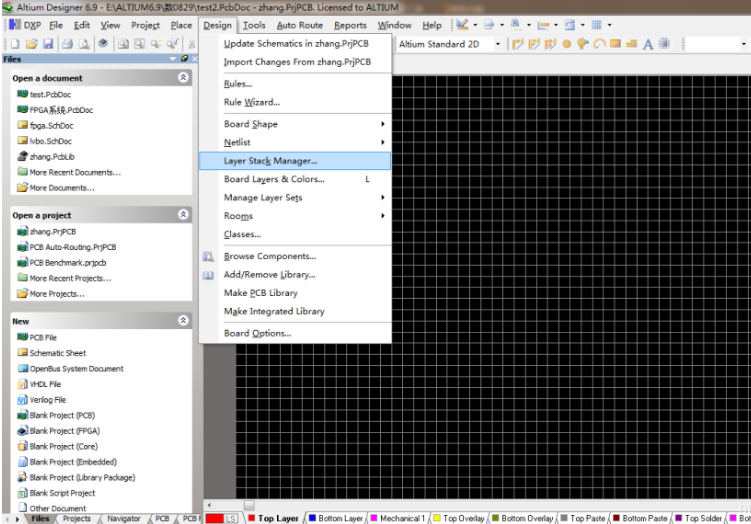Screen dimensions: 751x524
Task: Click the interactive routing tool icon
Action: pyautogui.click(x=518, y=44)
